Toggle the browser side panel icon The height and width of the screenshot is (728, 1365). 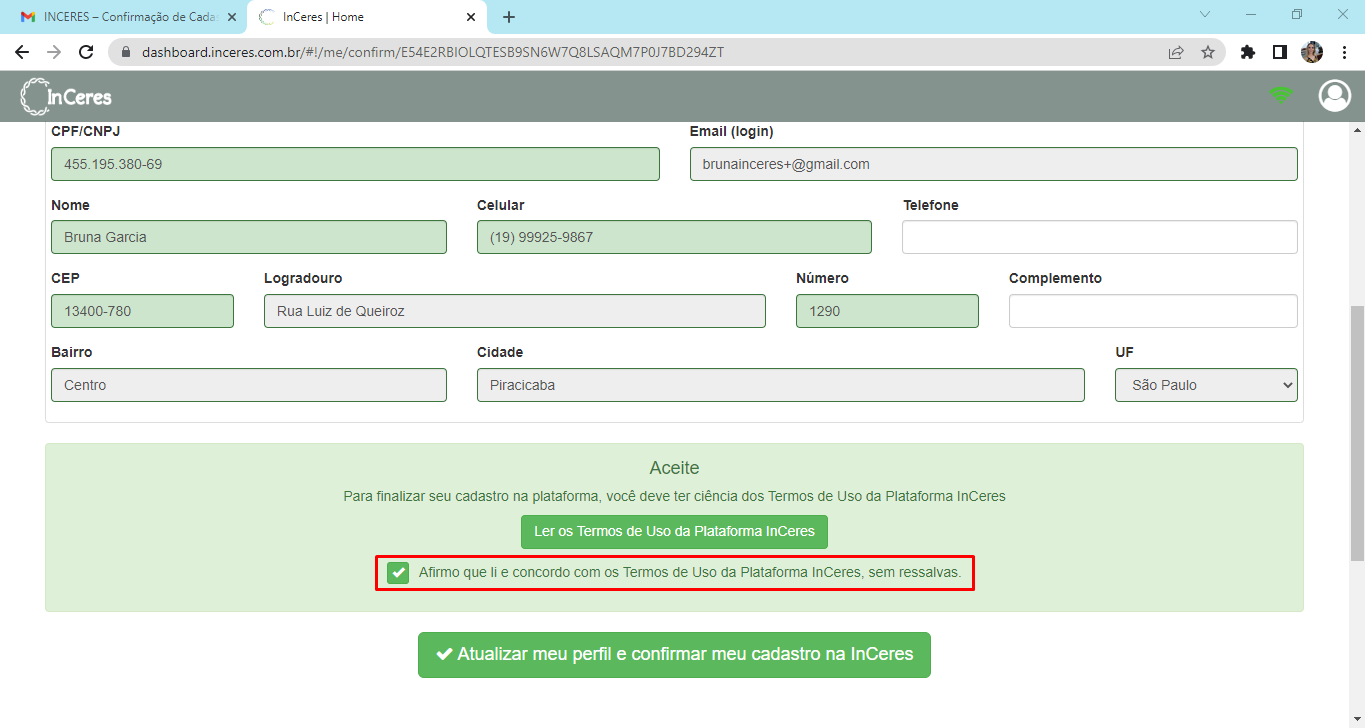point(1279,52)
